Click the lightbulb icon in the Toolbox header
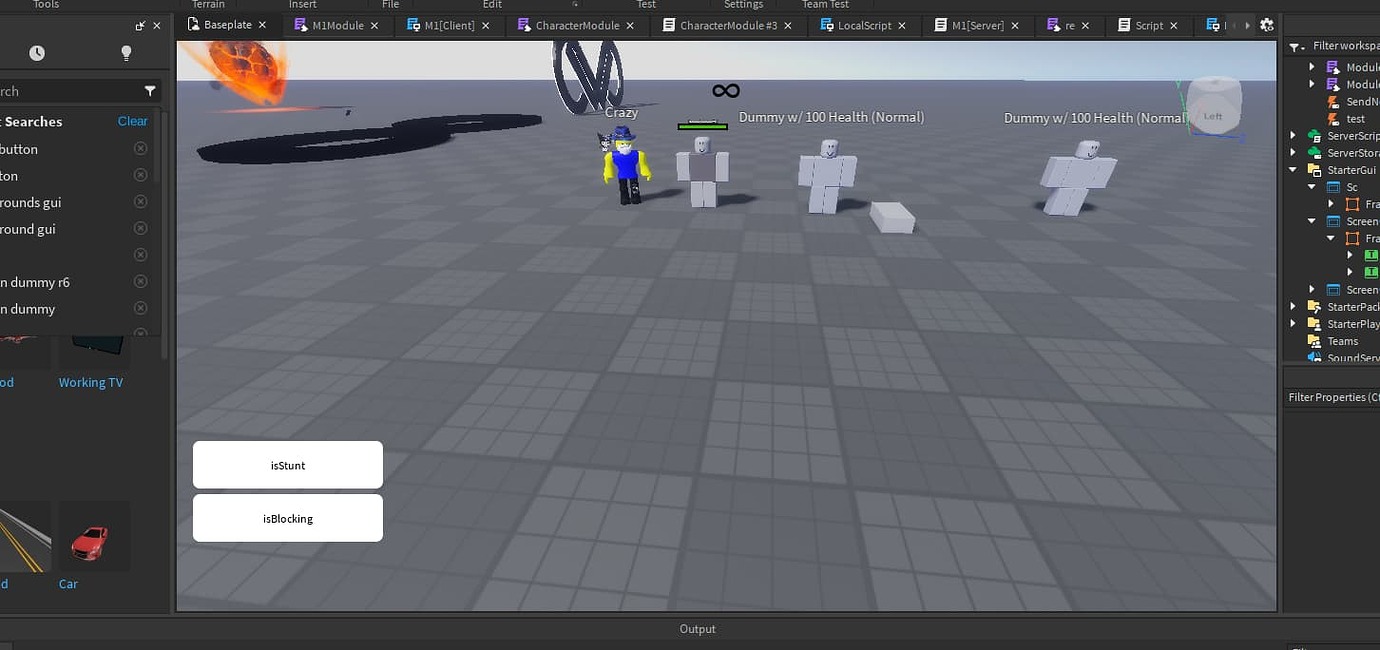 tap(126, 51)
